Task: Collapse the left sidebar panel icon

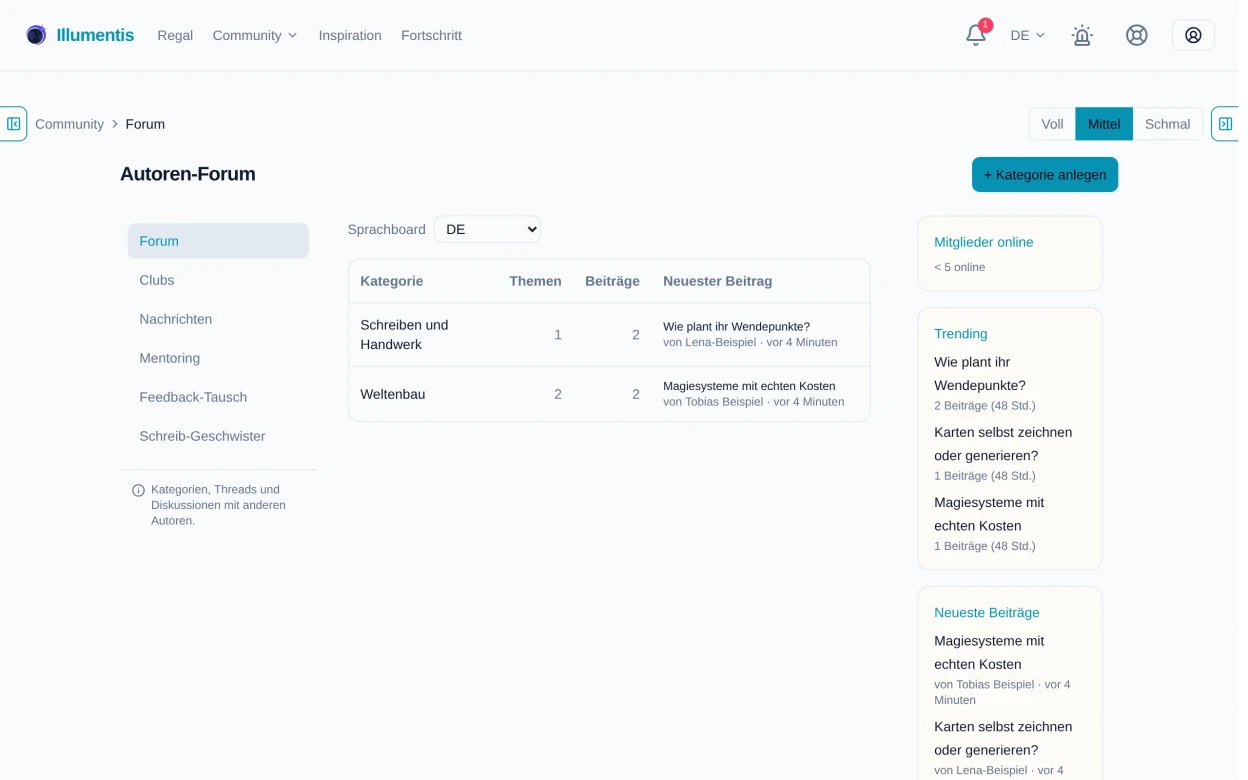Action: click(x=13, y=124)
